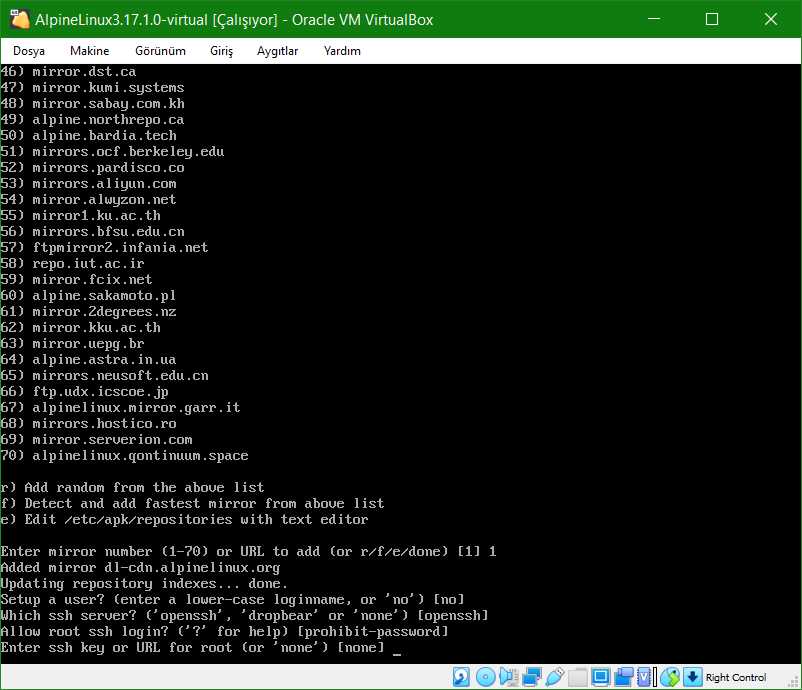Image resolution: width=802 pixels, height=690 pixels.
Task: Click the line '58) repo.iut.ac.ir'
Action: 72,263
